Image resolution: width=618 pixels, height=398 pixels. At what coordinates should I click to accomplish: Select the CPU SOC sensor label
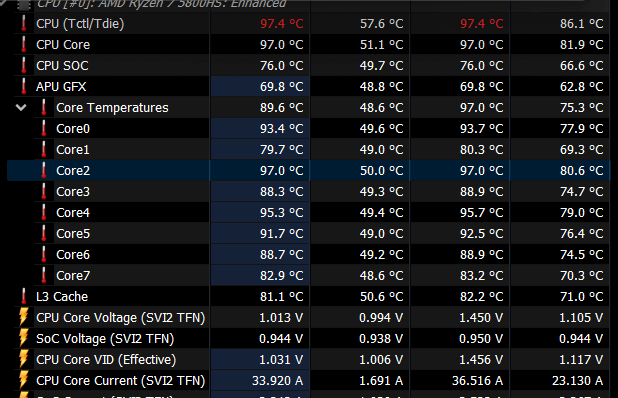(x=62, y=65)
